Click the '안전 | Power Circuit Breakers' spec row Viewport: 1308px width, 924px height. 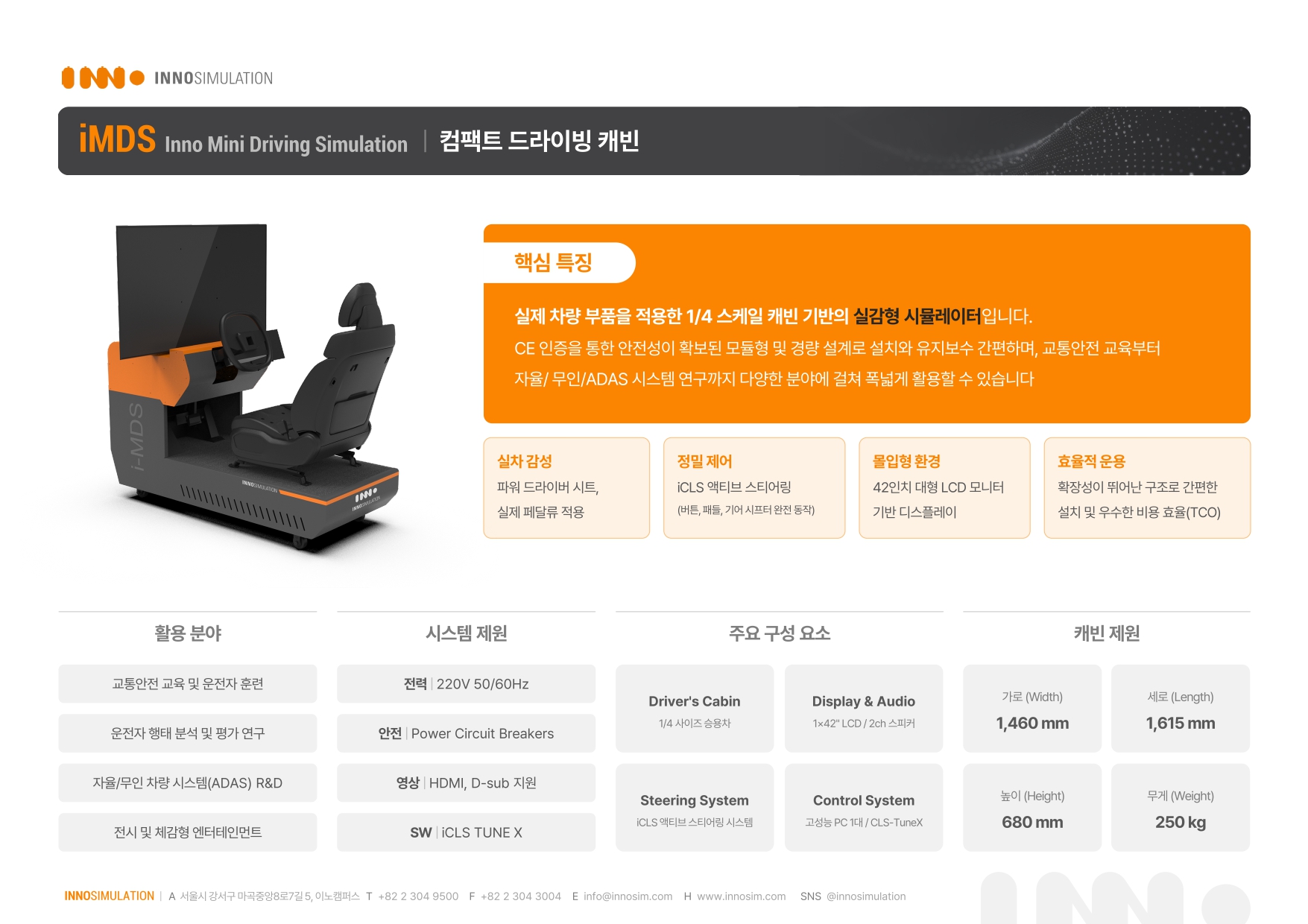tap(467, 733)
